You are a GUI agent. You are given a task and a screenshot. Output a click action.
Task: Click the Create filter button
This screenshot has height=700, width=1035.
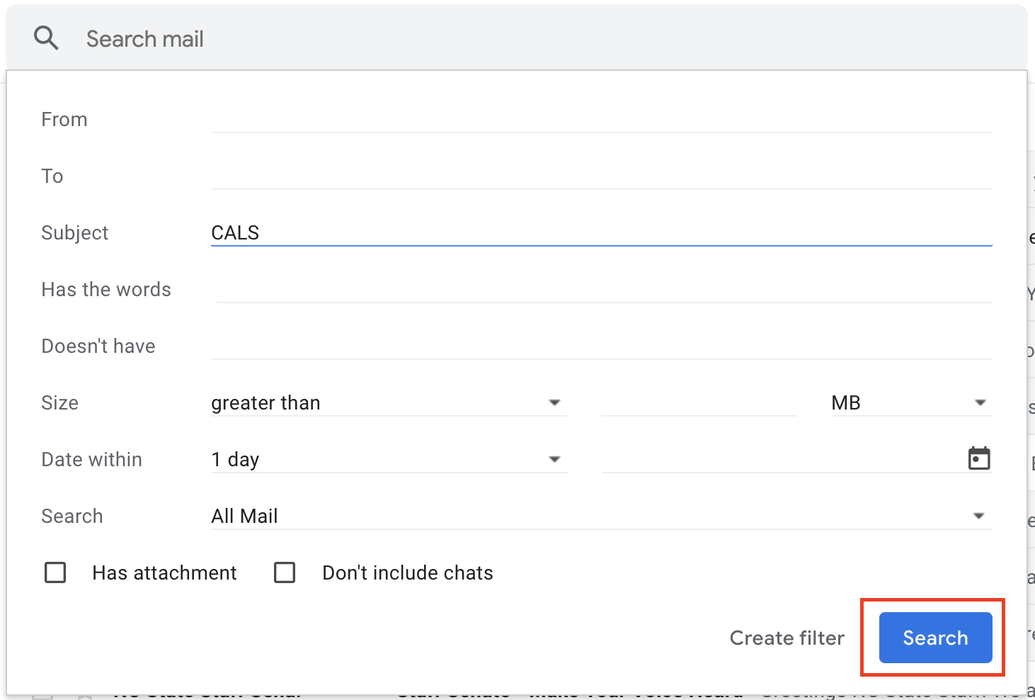pyautogui.click(x=787, y=638)
